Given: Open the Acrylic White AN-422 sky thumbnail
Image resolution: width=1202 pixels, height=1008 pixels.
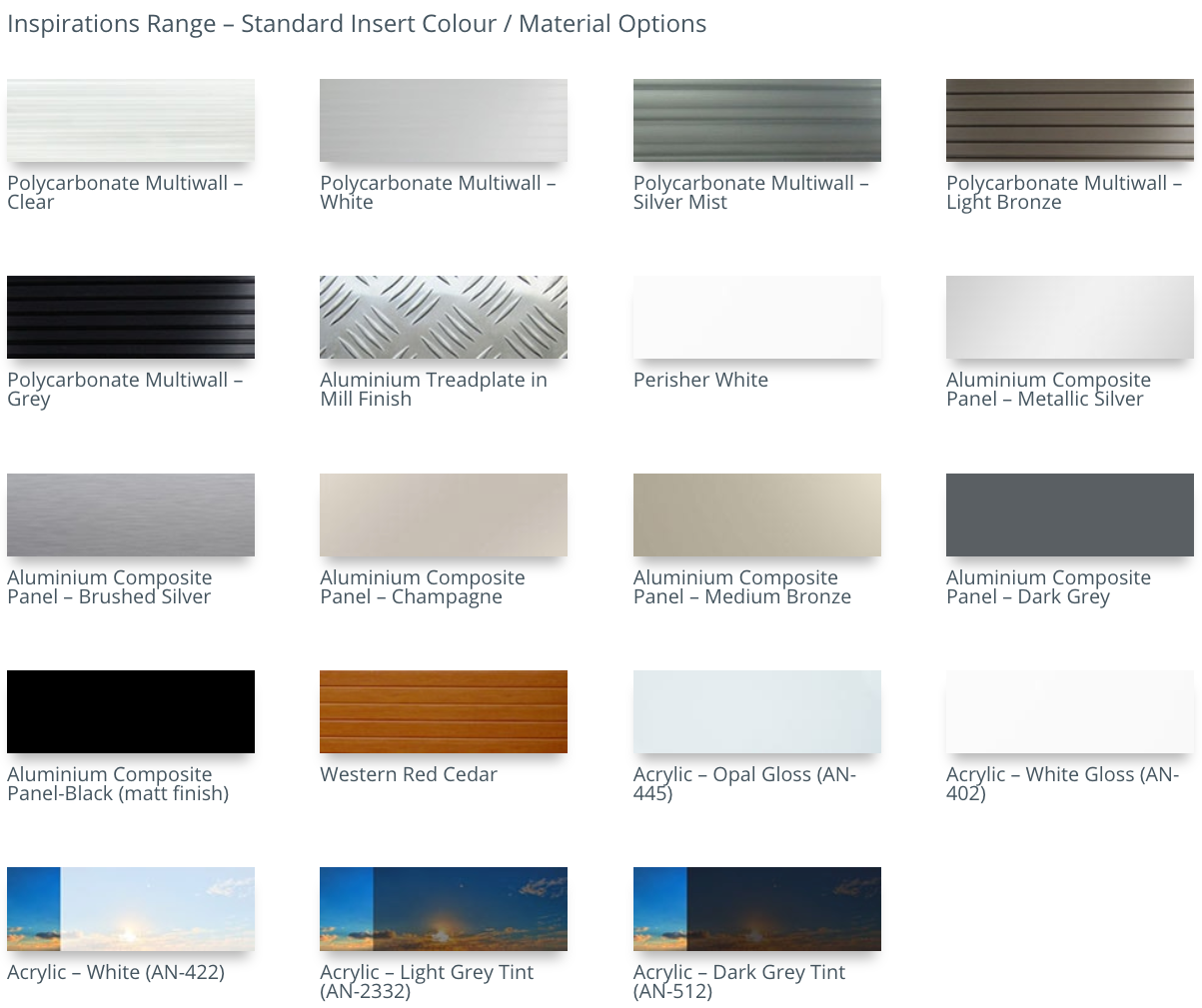Looking at the screenshot, I should [131, 909].
